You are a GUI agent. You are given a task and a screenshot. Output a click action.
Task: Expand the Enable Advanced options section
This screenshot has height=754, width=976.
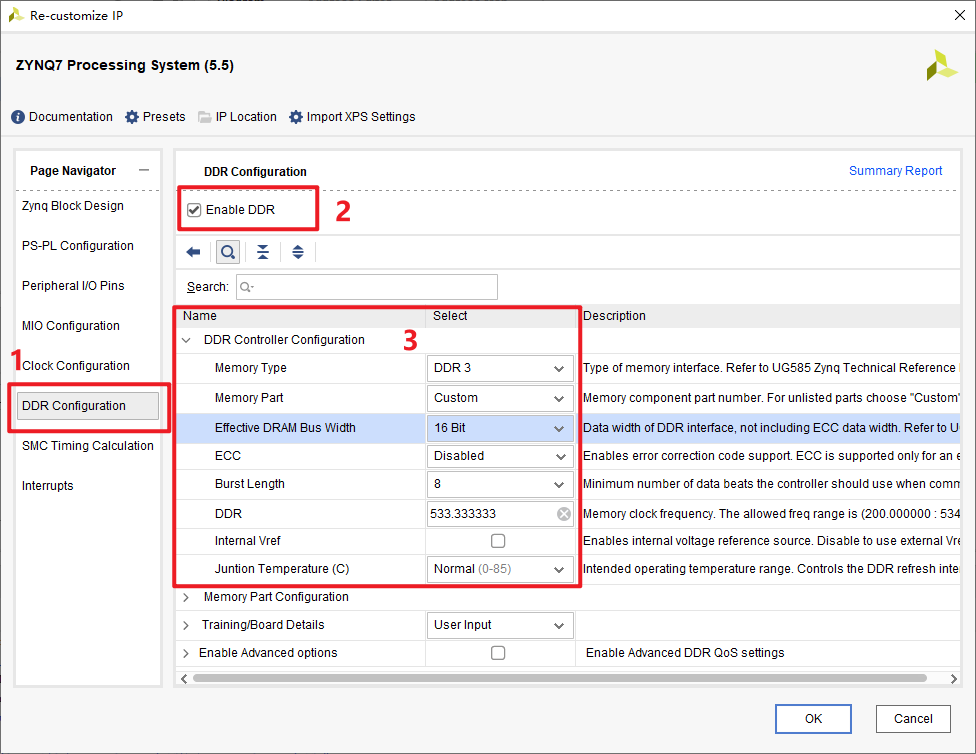[x=186, y=653]
